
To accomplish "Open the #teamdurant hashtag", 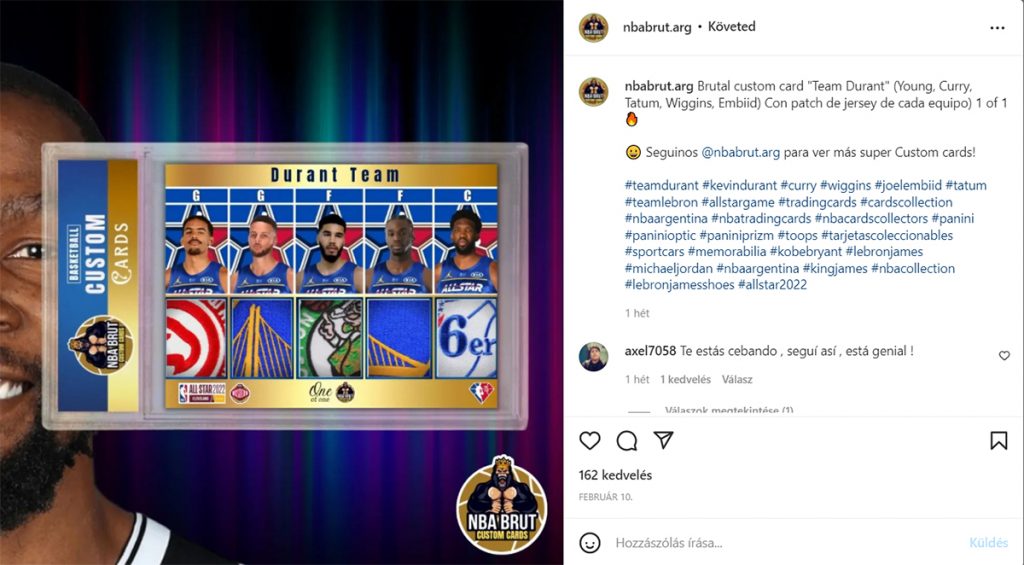I will tap(662, 186).
